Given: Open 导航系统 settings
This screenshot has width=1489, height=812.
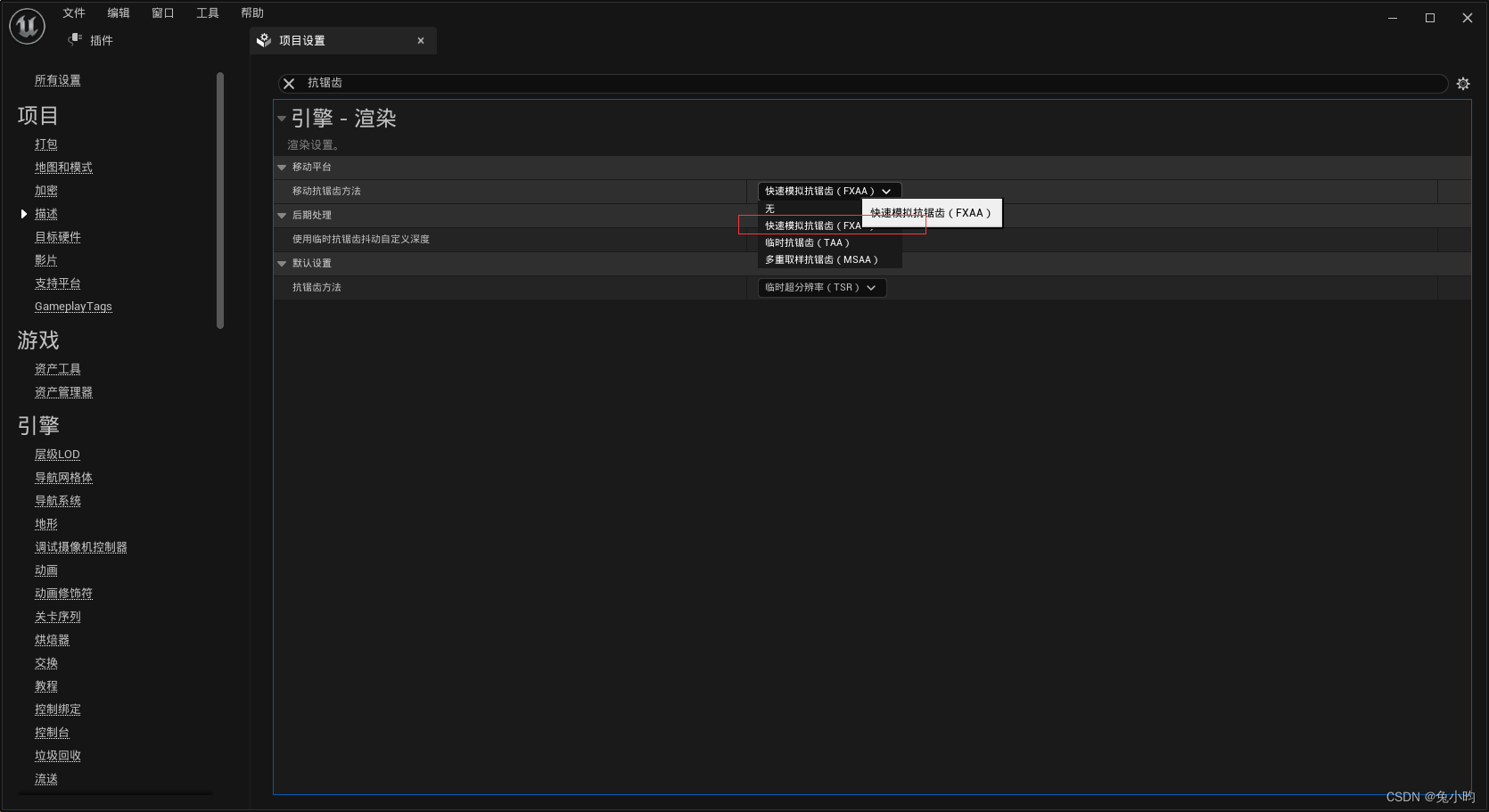Looking at the screenshot, I should [58, 501].
